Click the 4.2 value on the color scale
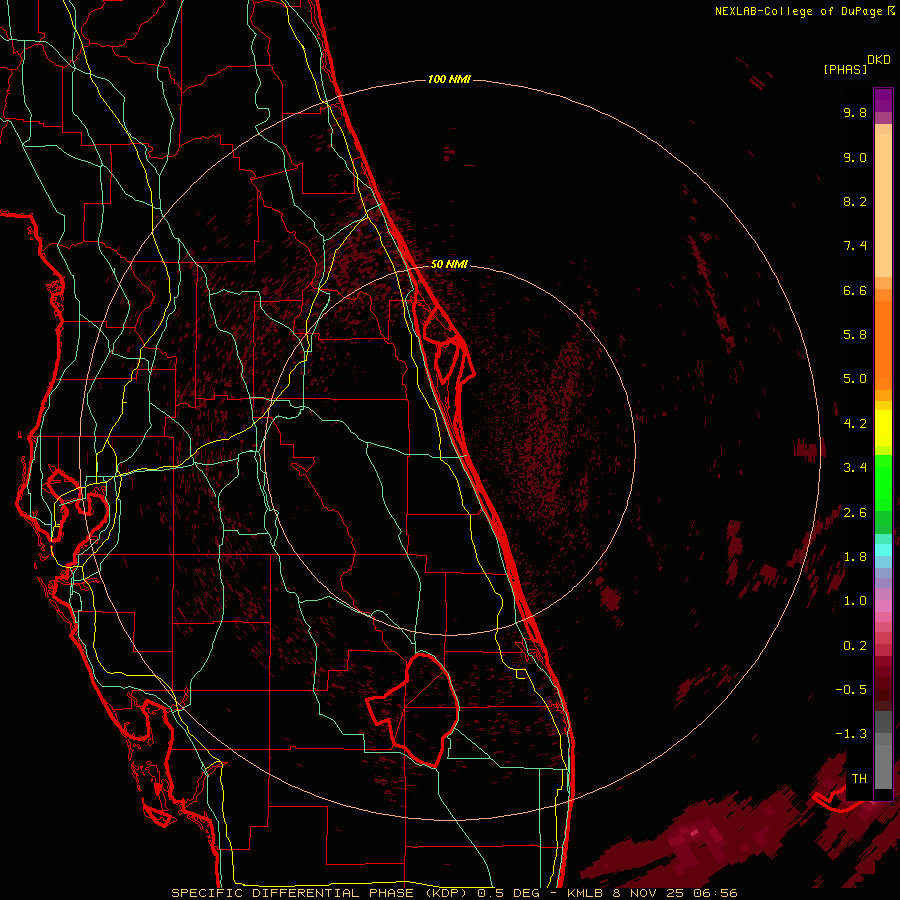Screen dimensions: 900x900 click(855, 424)
